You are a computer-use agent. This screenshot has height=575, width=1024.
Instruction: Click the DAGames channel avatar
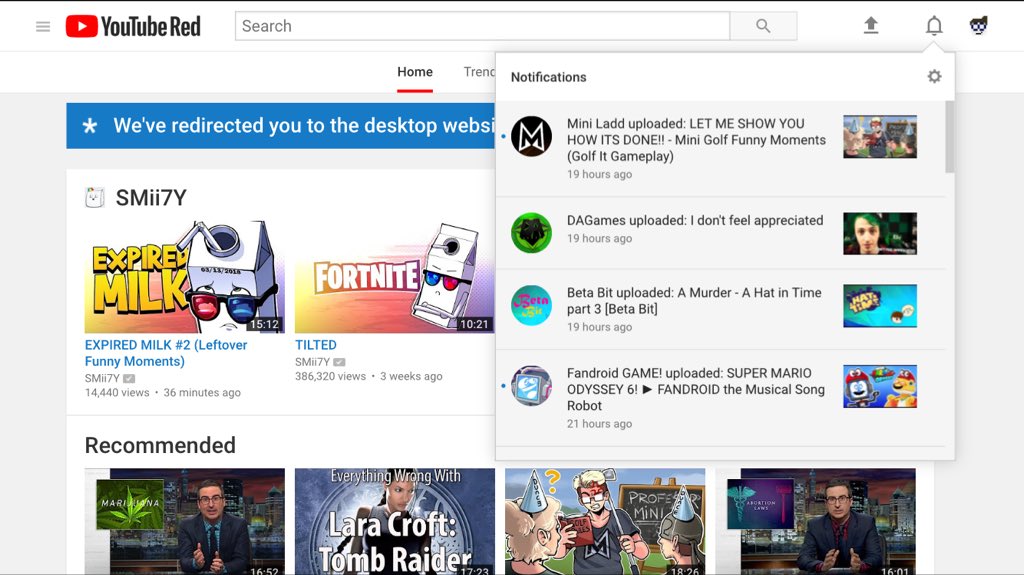pos(531,233)
